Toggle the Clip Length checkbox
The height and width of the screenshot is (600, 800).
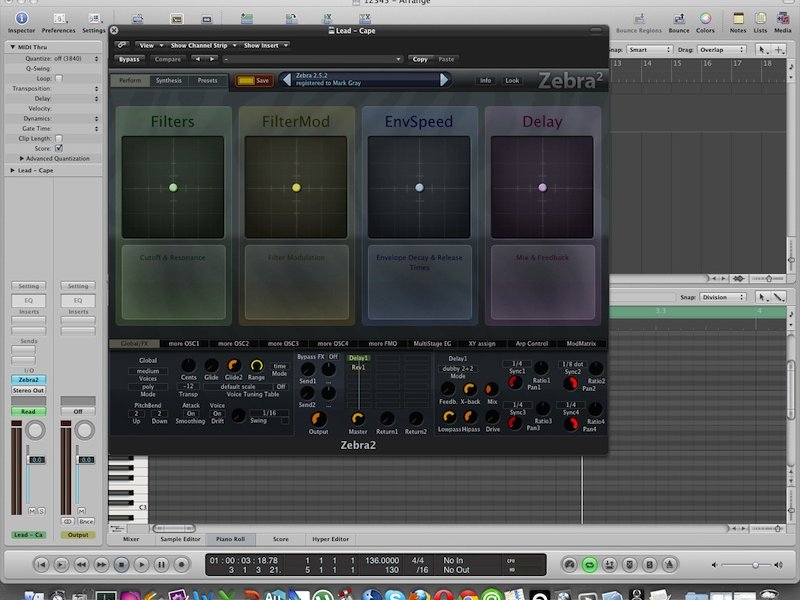coord(59,138)
